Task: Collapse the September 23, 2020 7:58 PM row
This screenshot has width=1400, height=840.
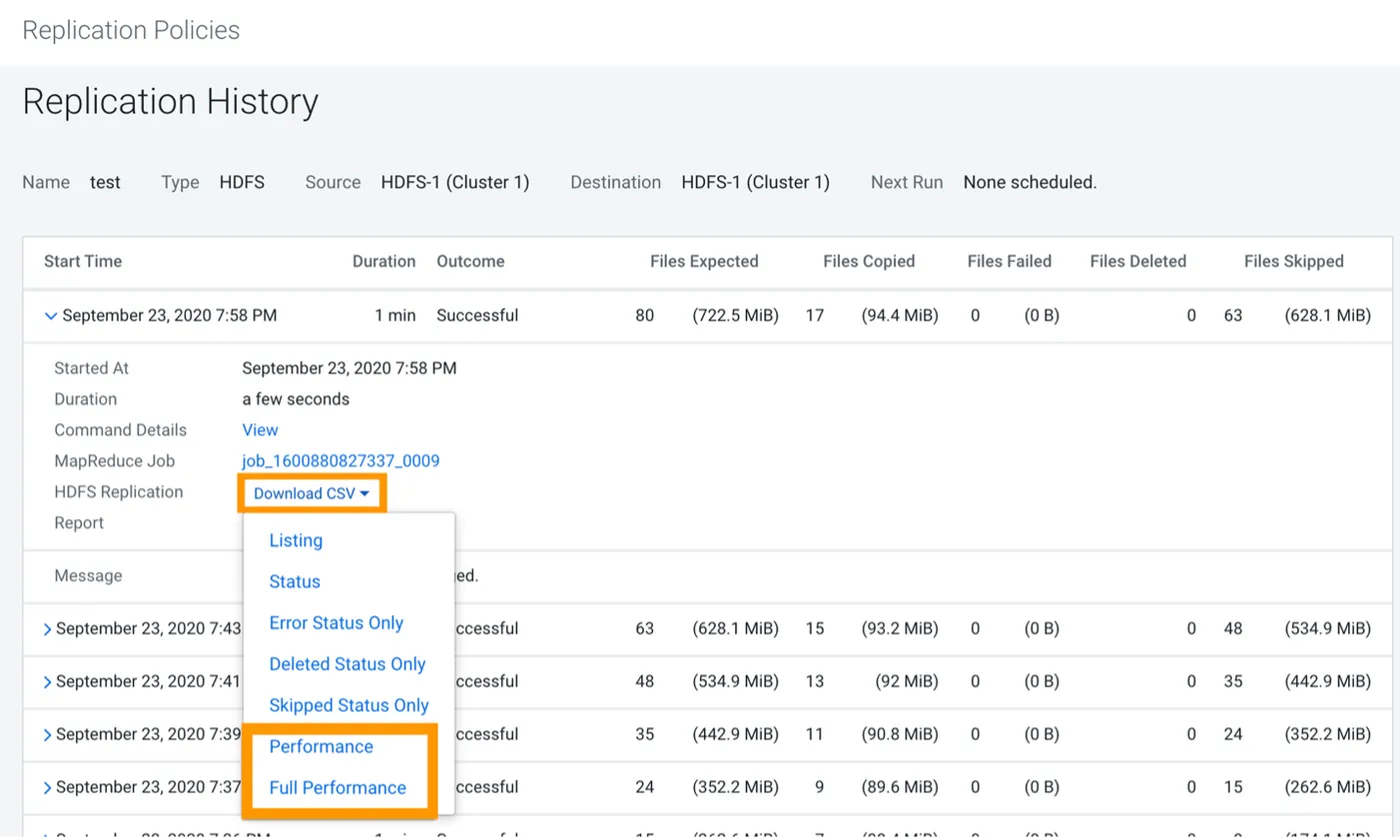Action: (x=50, y=316)
